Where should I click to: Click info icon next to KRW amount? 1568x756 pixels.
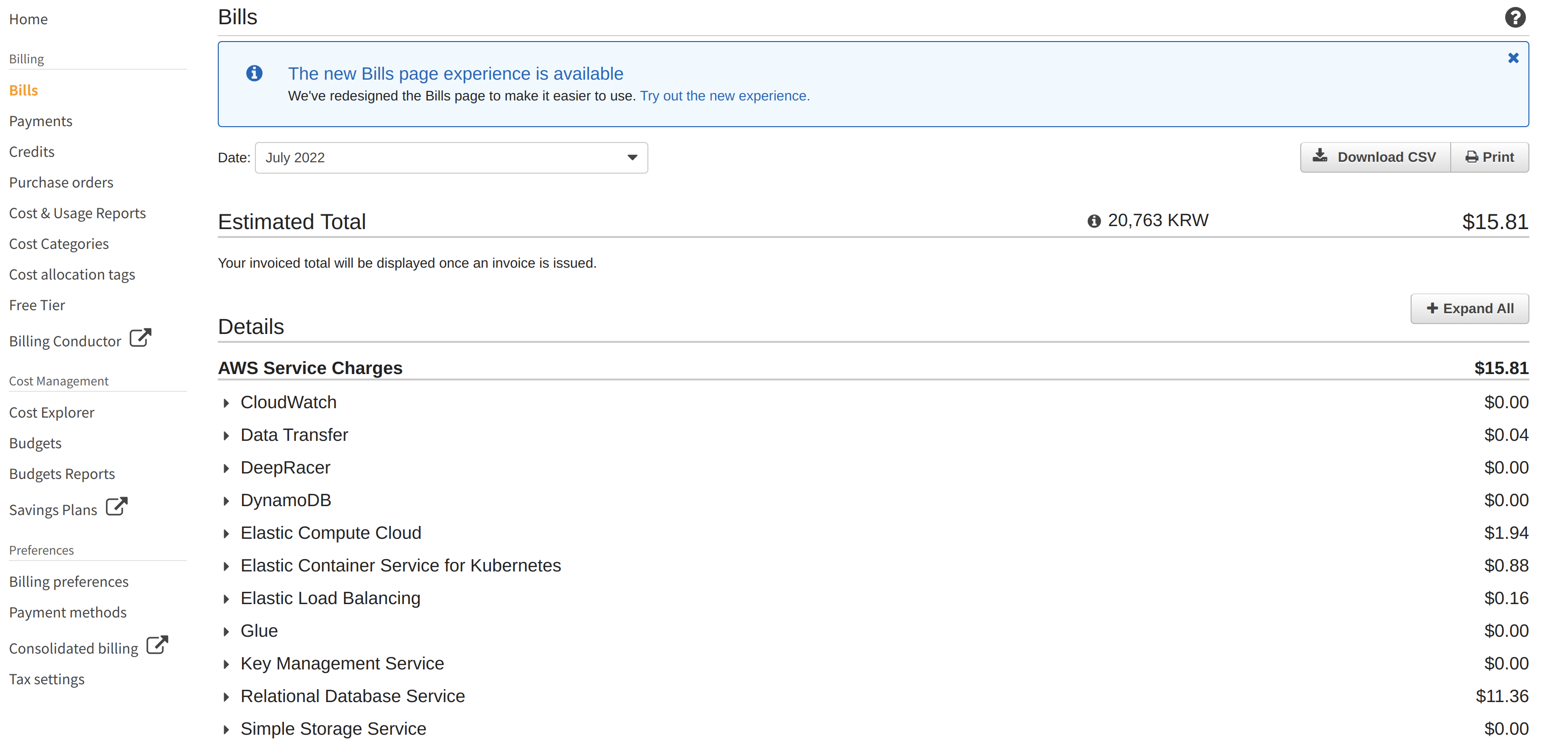pyautogui.click(x=1093, y=221)
